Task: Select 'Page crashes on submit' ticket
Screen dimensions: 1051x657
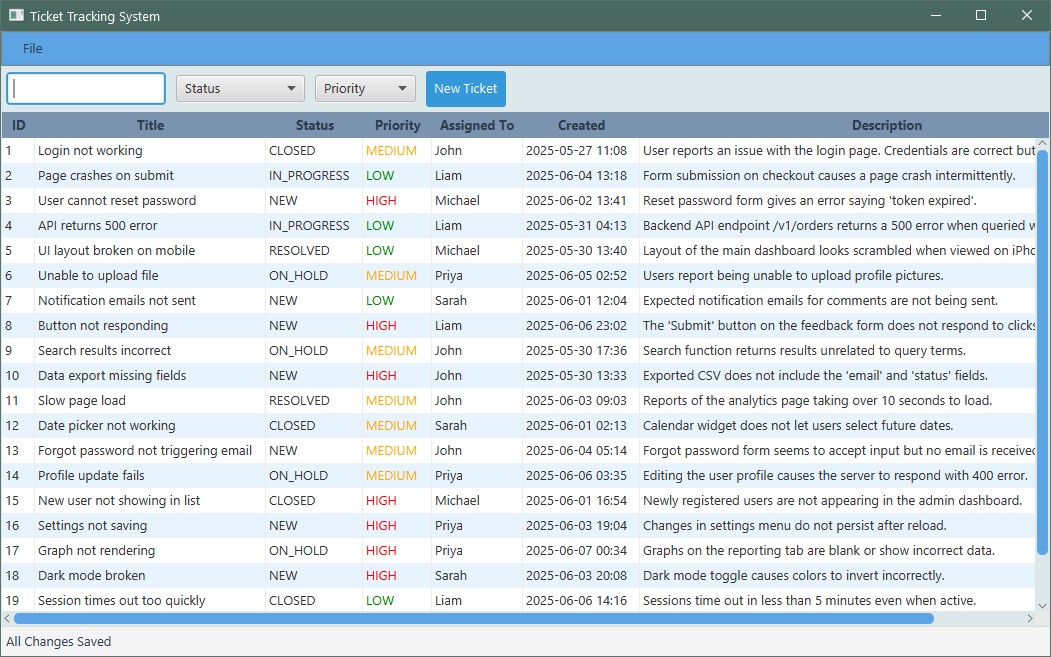Action: click(106, 176)
